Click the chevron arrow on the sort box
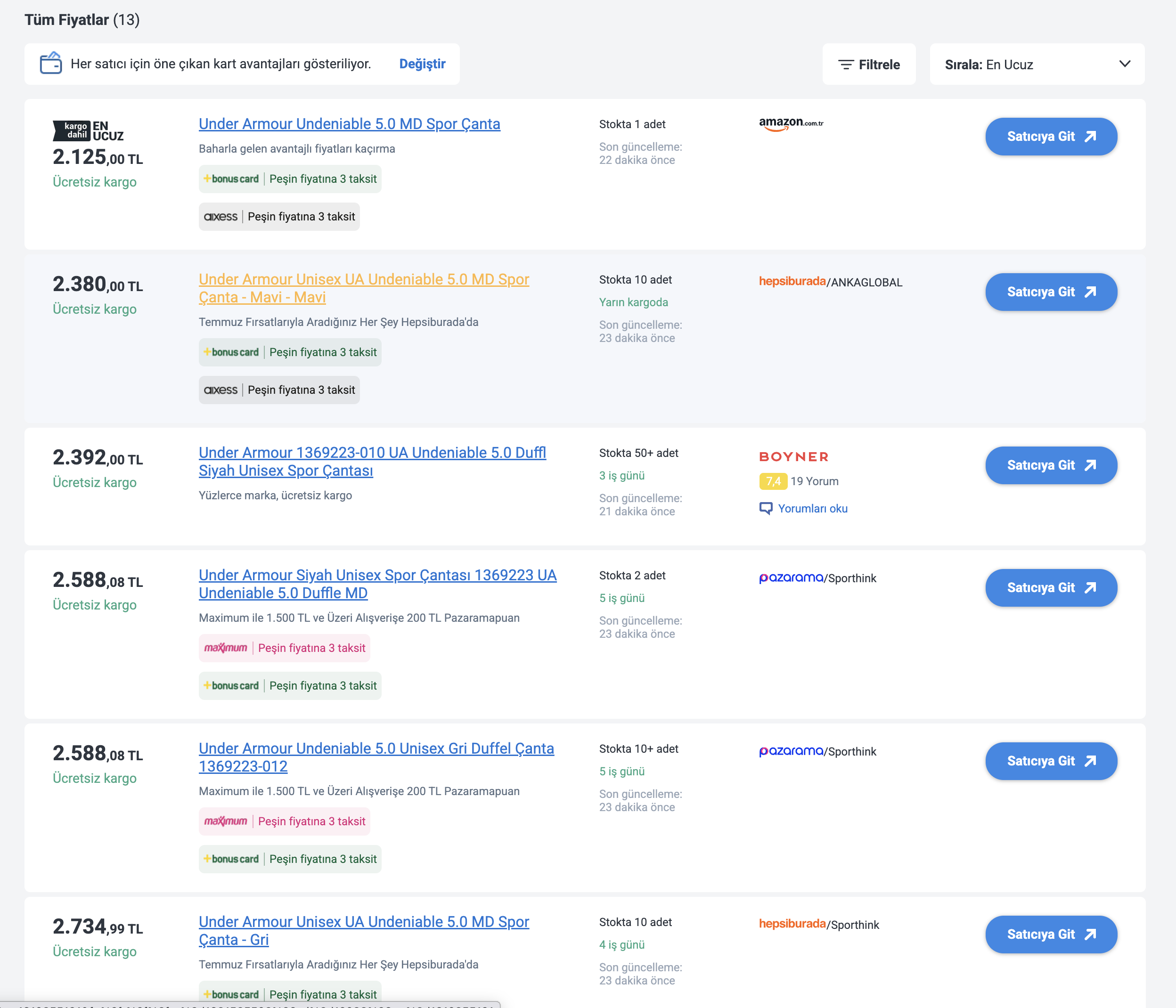 click(x=1124, y=64)
